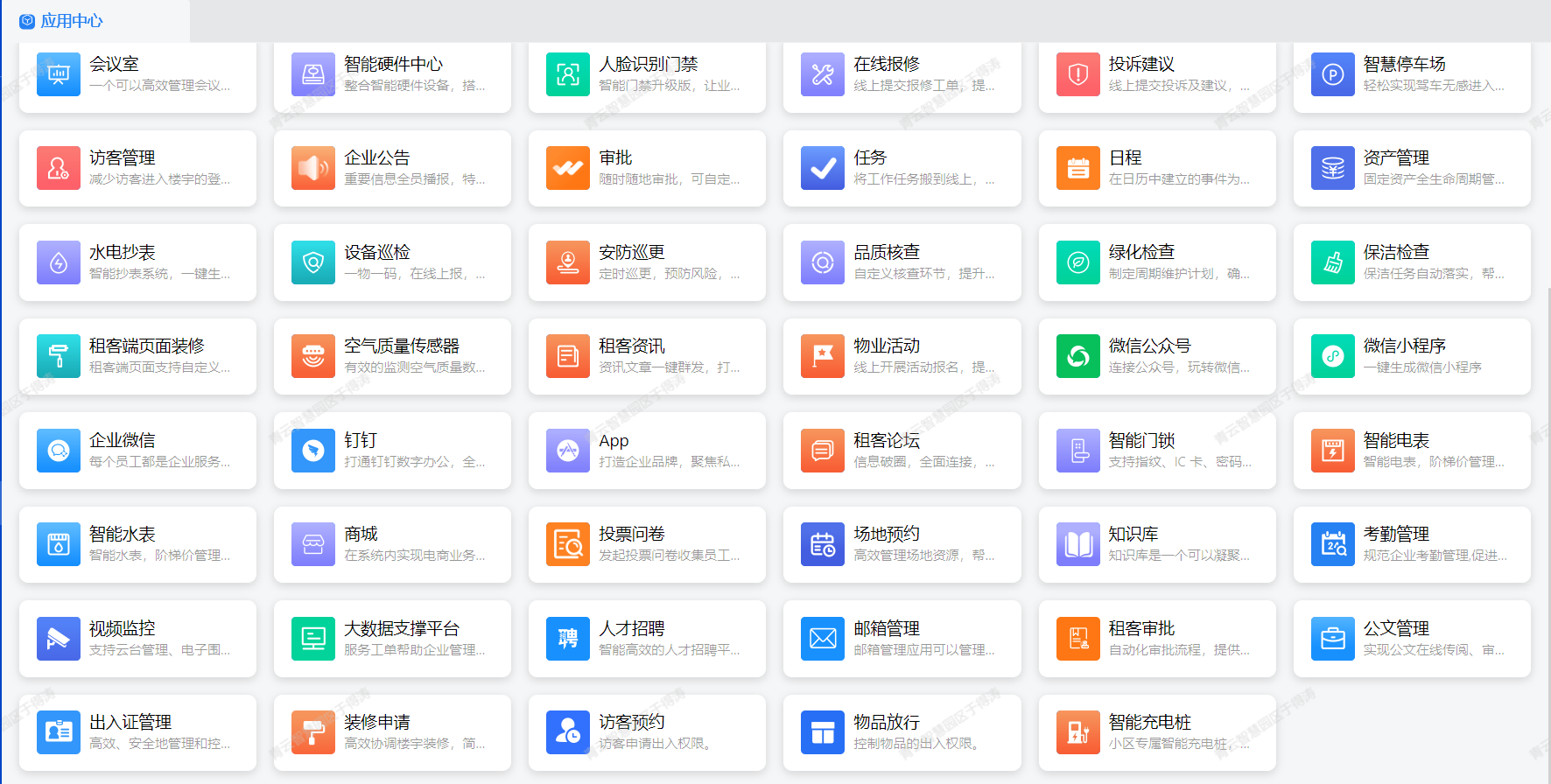Viewport: 1551px width, 784px height.
Task: Select the 智能充电桩 charging station icon
Action: pyautogui.click(x=1078, y=732)
